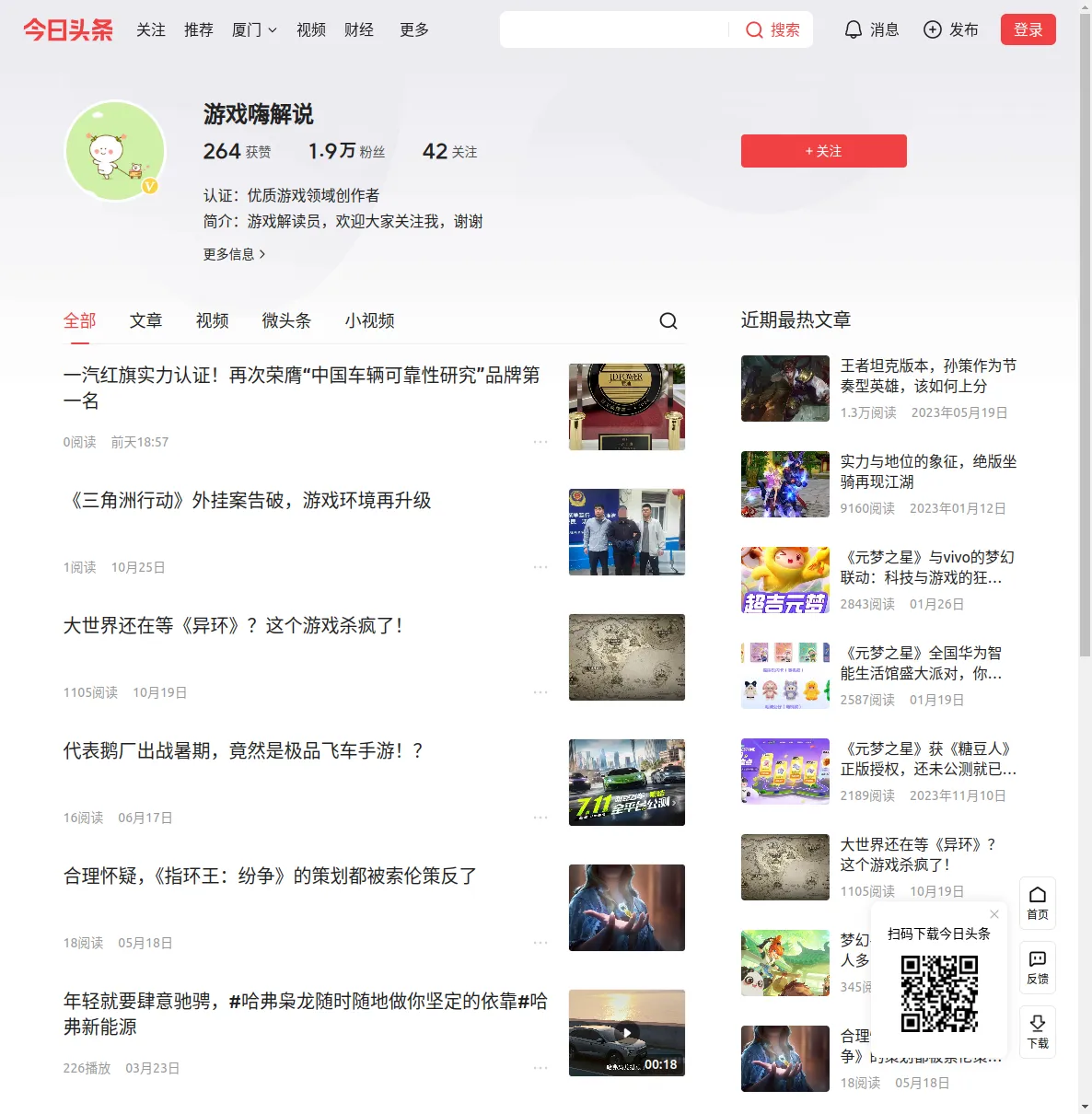Screen dimensions: 1092x1114
Task: Open hot article 《元梦之星》获《糖豆人》正版授权
Action: tap(928, 759)
